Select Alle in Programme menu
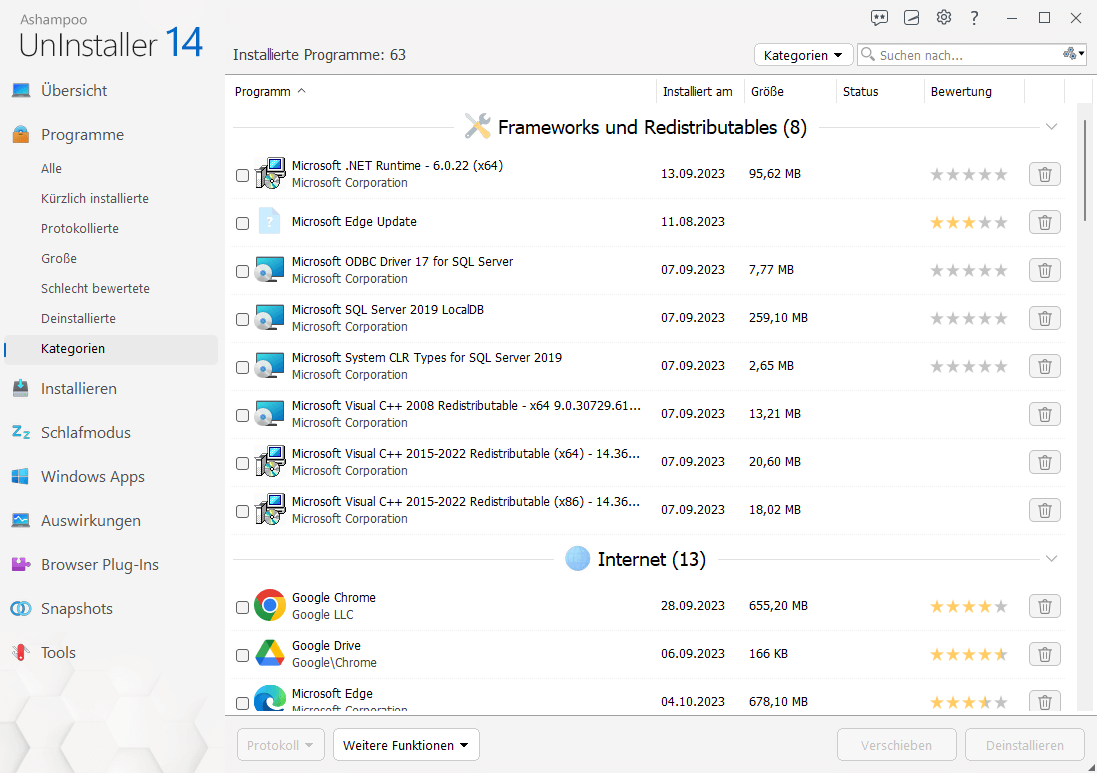 [x=51, y=169]
